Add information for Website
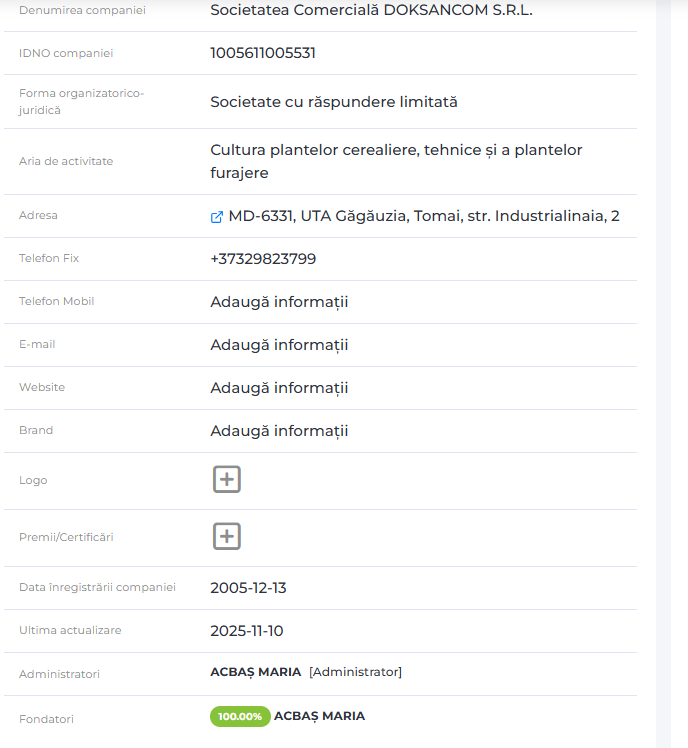Image resolution: width=688 pixels, height=748 pixels. coord(279,388)
